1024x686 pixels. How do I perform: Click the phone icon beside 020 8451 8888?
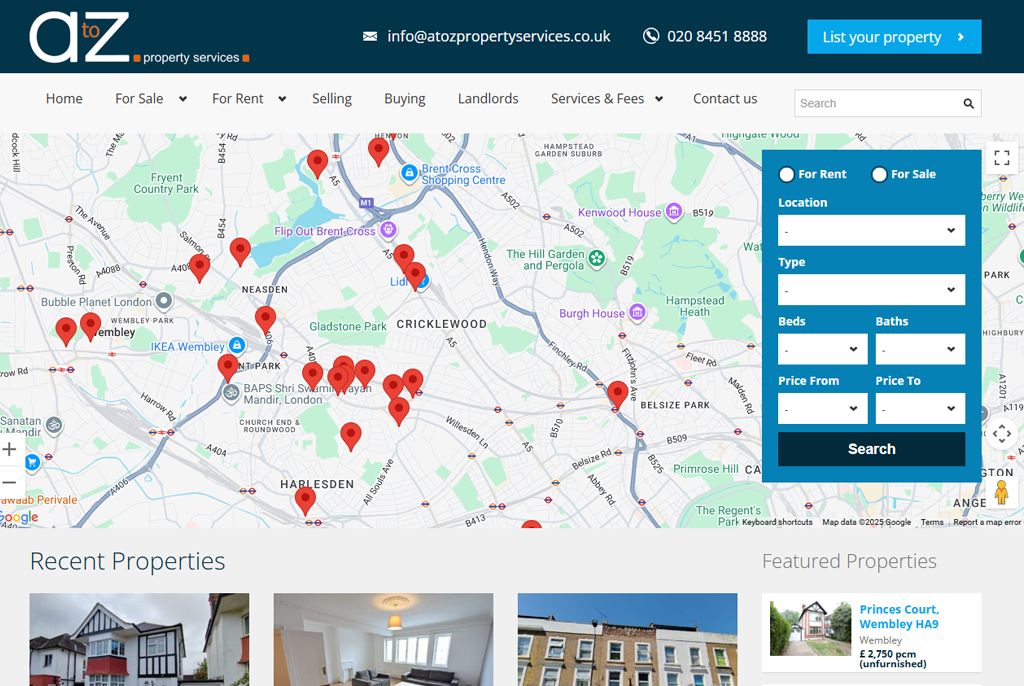point(650,36)
